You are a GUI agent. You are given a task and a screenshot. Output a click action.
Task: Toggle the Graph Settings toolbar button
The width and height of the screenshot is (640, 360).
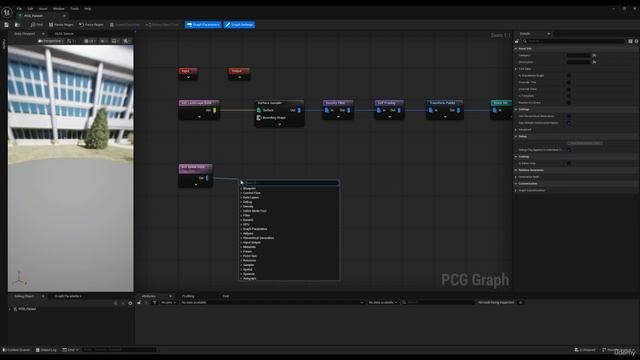(x=239, y=25)
